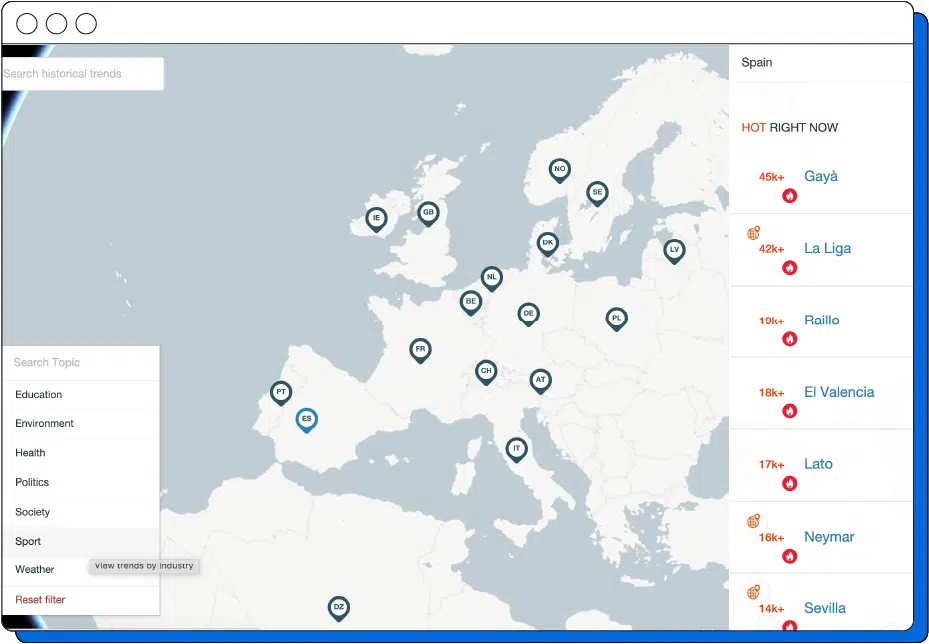Click the Algeria DZ map pin

[x=339, y=608]
